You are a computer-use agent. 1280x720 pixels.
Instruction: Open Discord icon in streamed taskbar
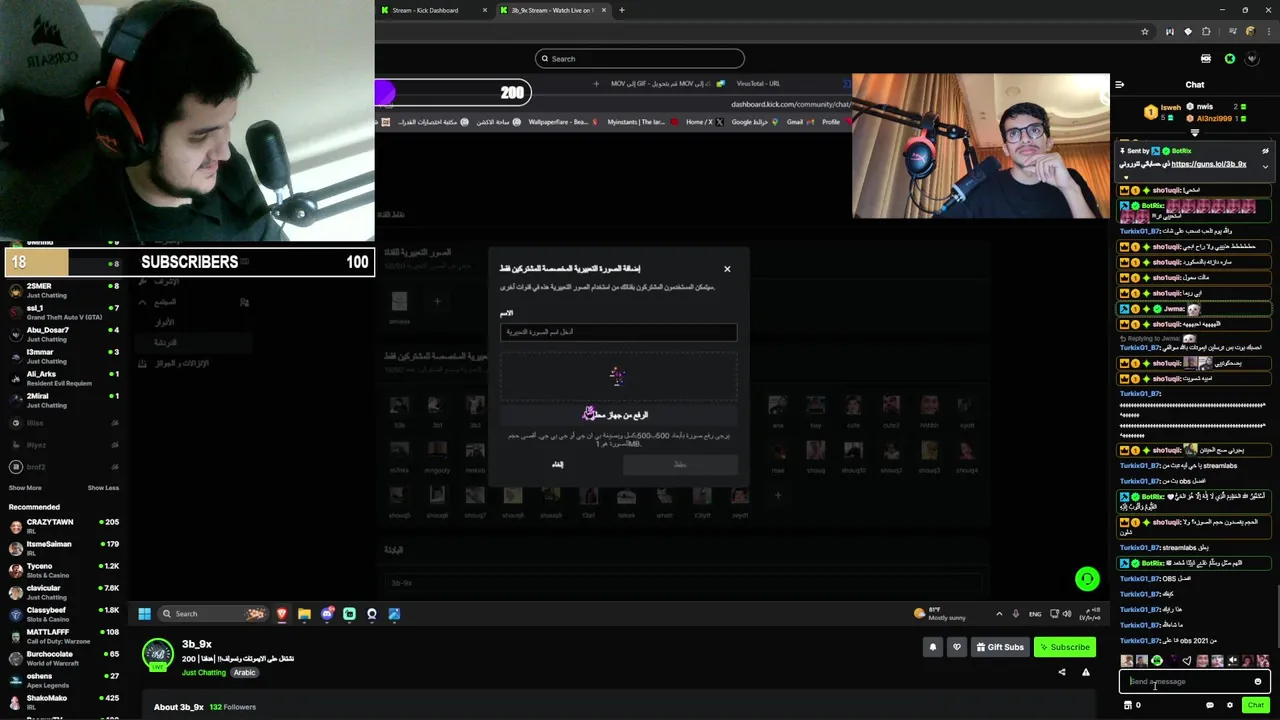327,614
